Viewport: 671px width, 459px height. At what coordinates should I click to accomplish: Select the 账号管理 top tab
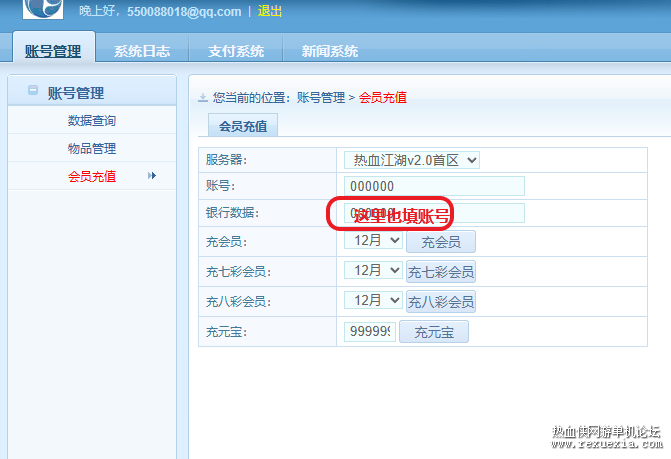coord(53,51)
